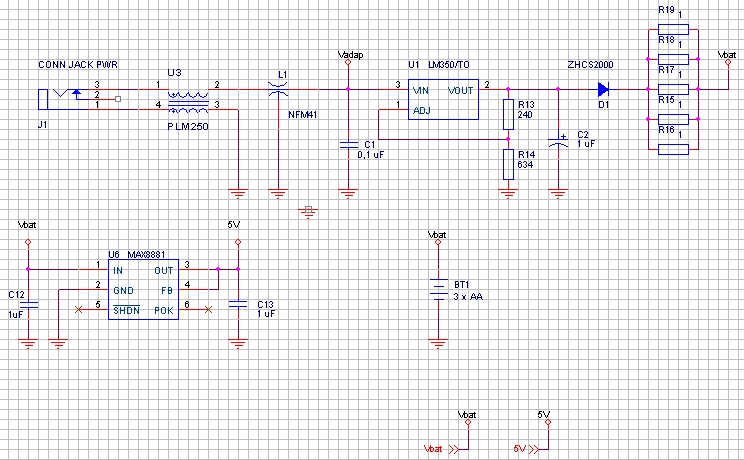Select the C13 1 uF capacitor

coord(238,304)
